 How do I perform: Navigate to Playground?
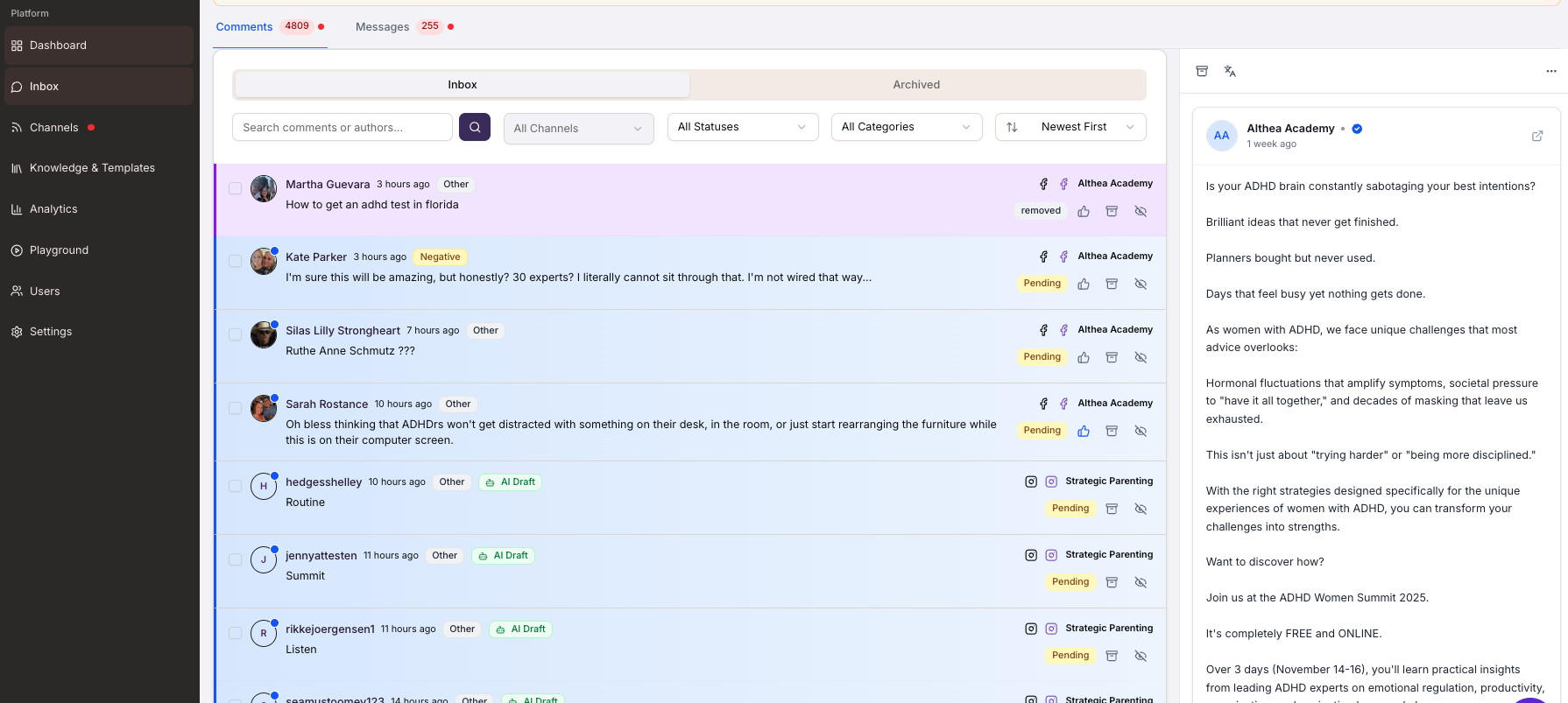point(99,250)
